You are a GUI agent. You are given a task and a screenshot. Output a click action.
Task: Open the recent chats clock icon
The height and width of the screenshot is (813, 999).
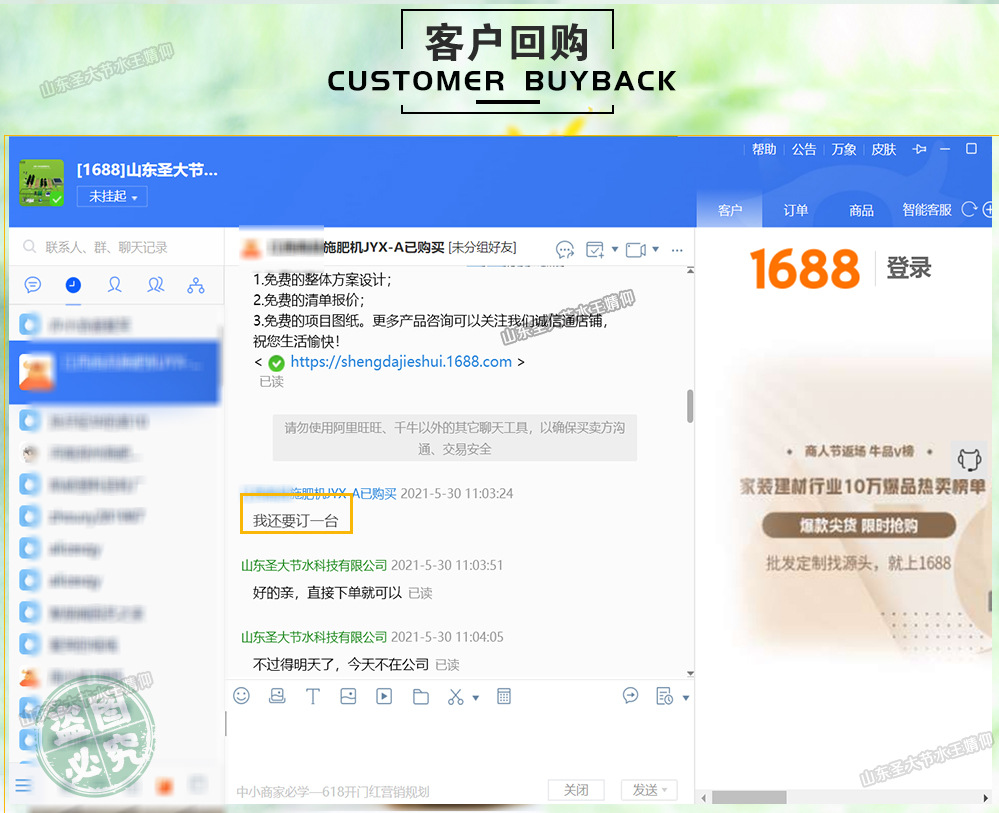click(73, 285)
